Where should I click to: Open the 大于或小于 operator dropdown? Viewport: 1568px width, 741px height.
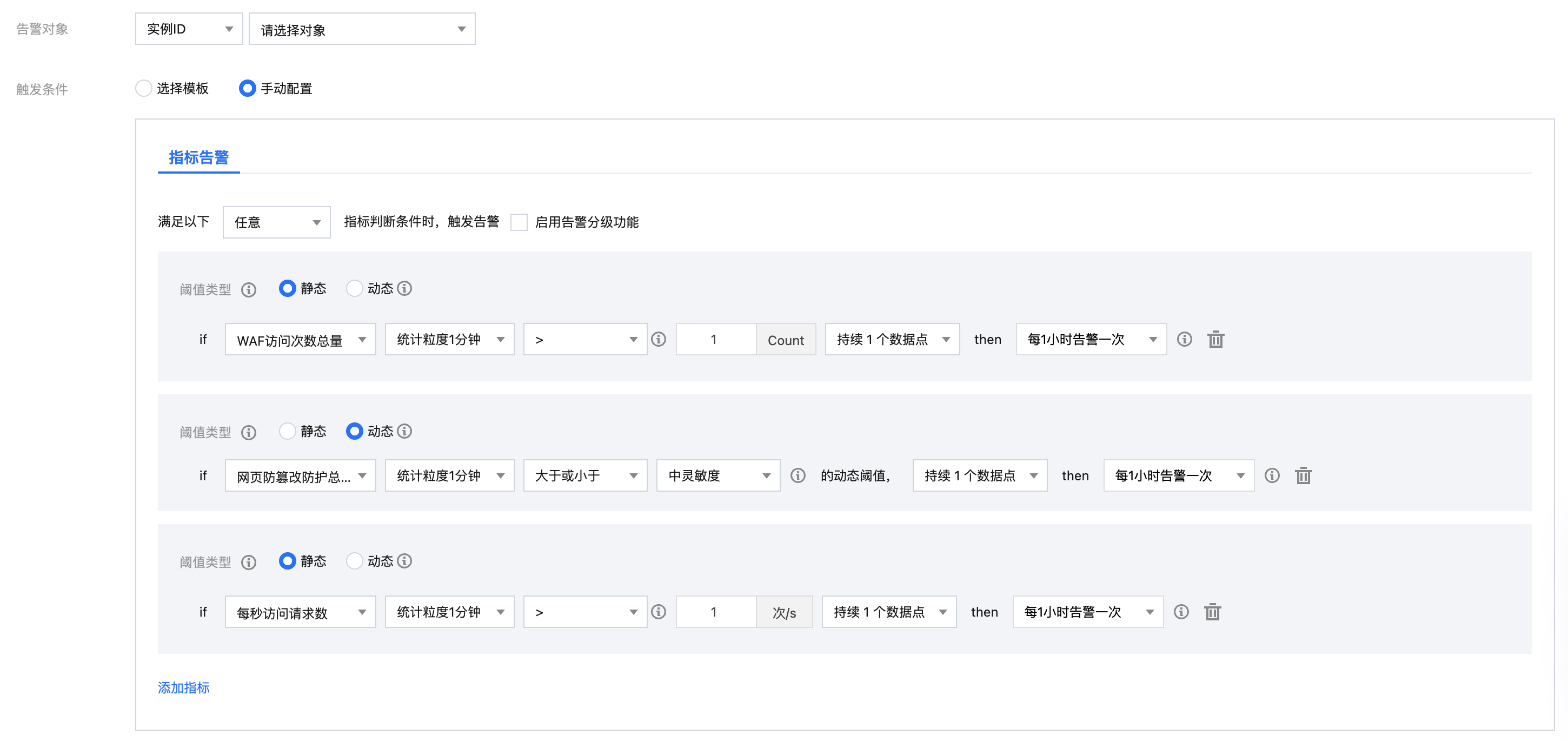pyautogui.click(x=584, y=475)
